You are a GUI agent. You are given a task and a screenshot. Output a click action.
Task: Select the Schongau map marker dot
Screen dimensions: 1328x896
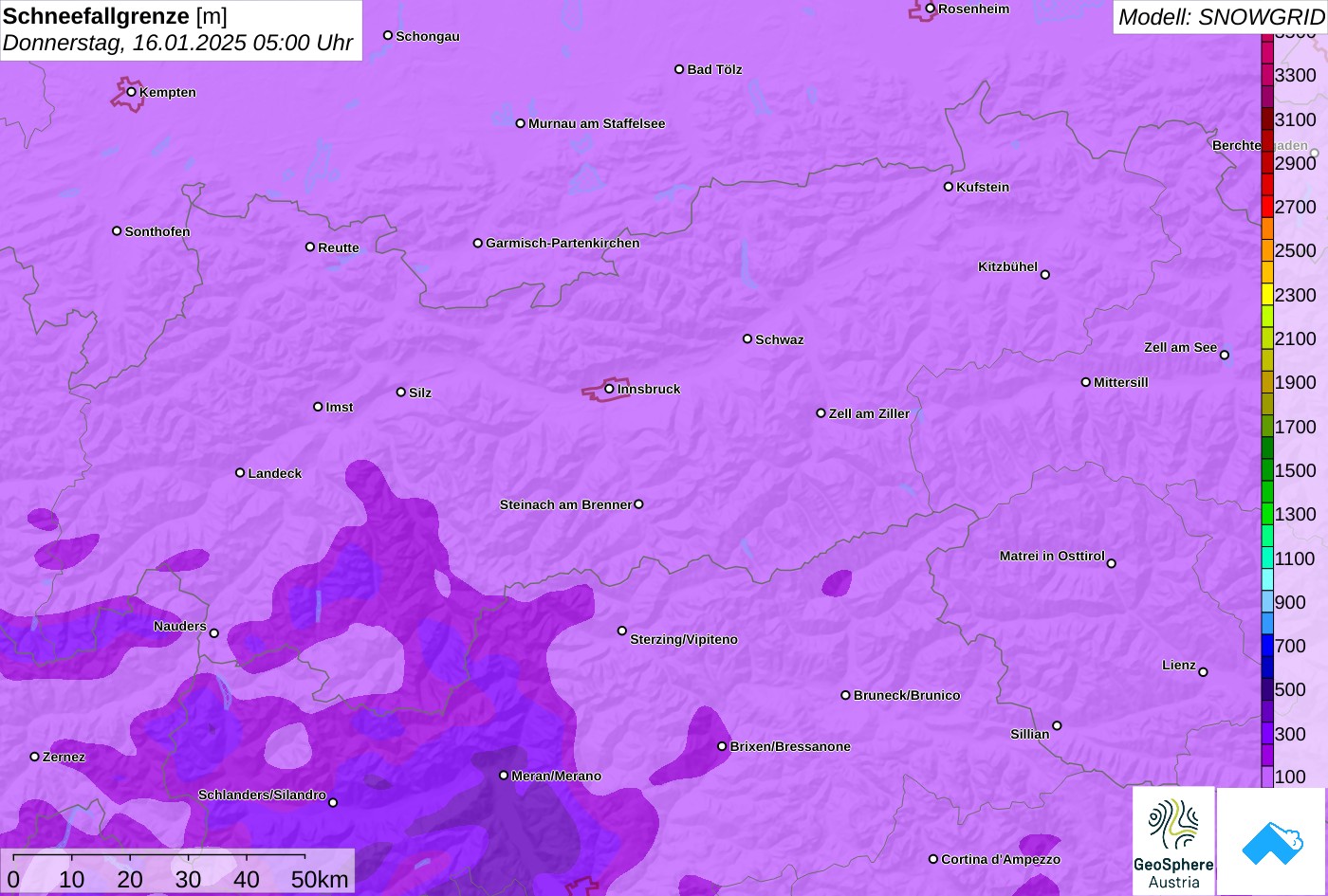(x=388, y=35)
